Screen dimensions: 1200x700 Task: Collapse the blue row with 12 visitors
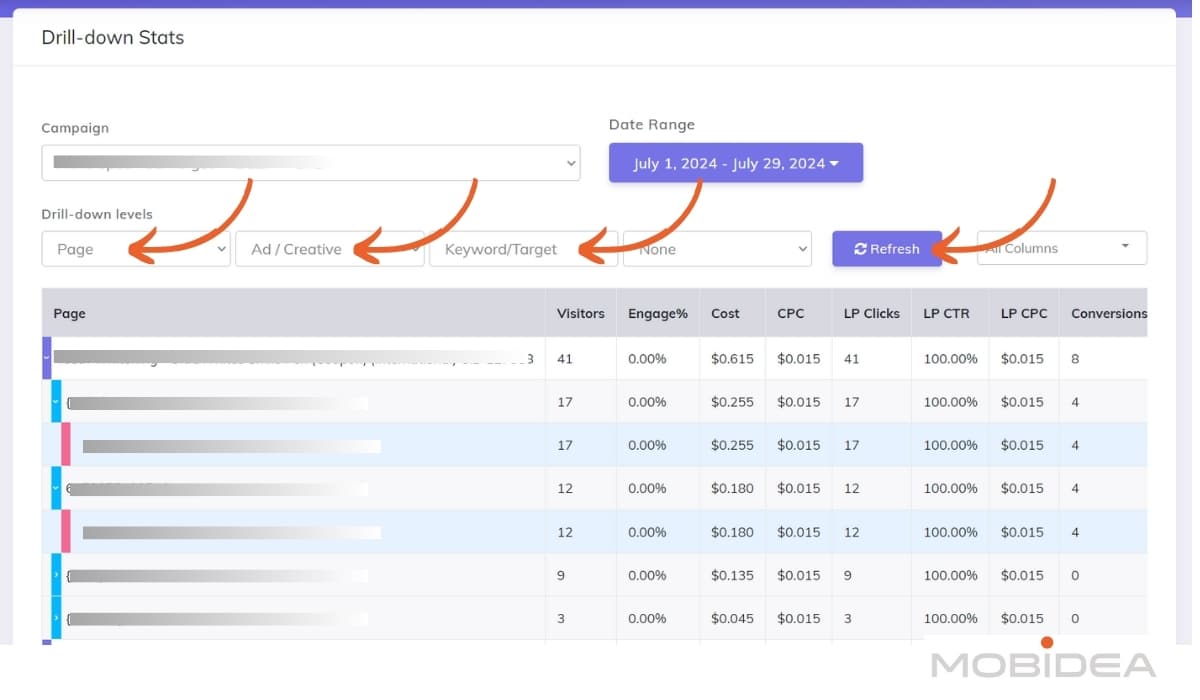click(56, 489)
